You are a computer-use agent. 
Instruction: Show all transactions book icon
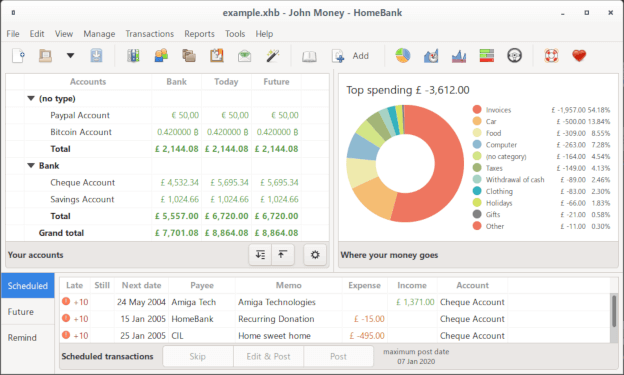[309, 57]
